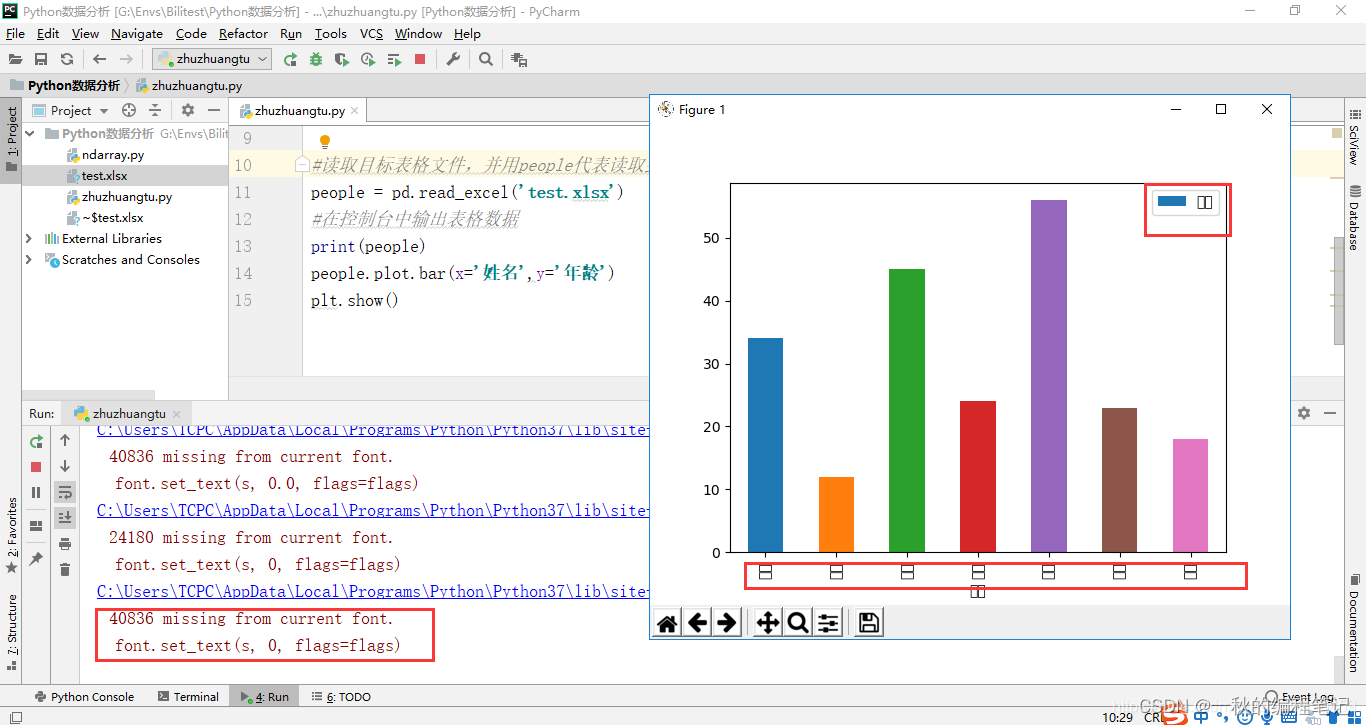The image size is (1366, 725).
Task: Reset view with Figure 1 home icon
Action: click(x=667, y=623)
